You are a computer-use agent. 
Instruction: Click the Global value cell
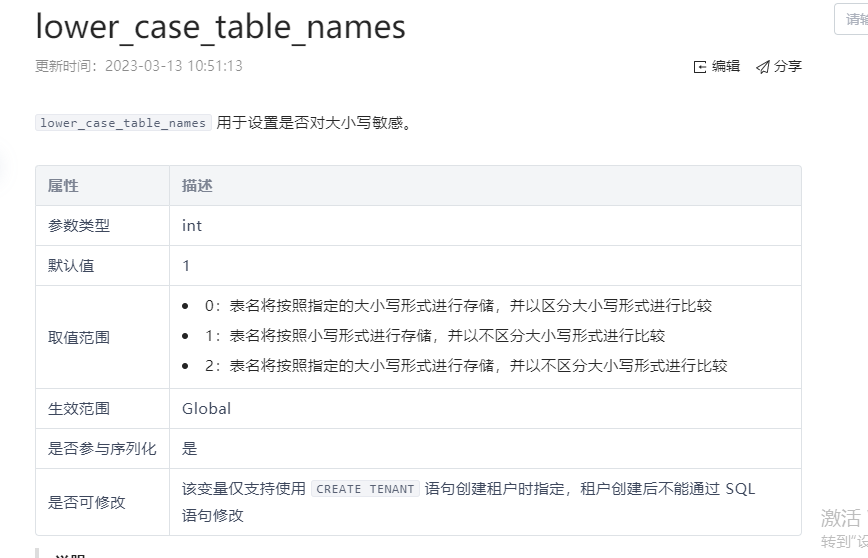tap(206, 408)
